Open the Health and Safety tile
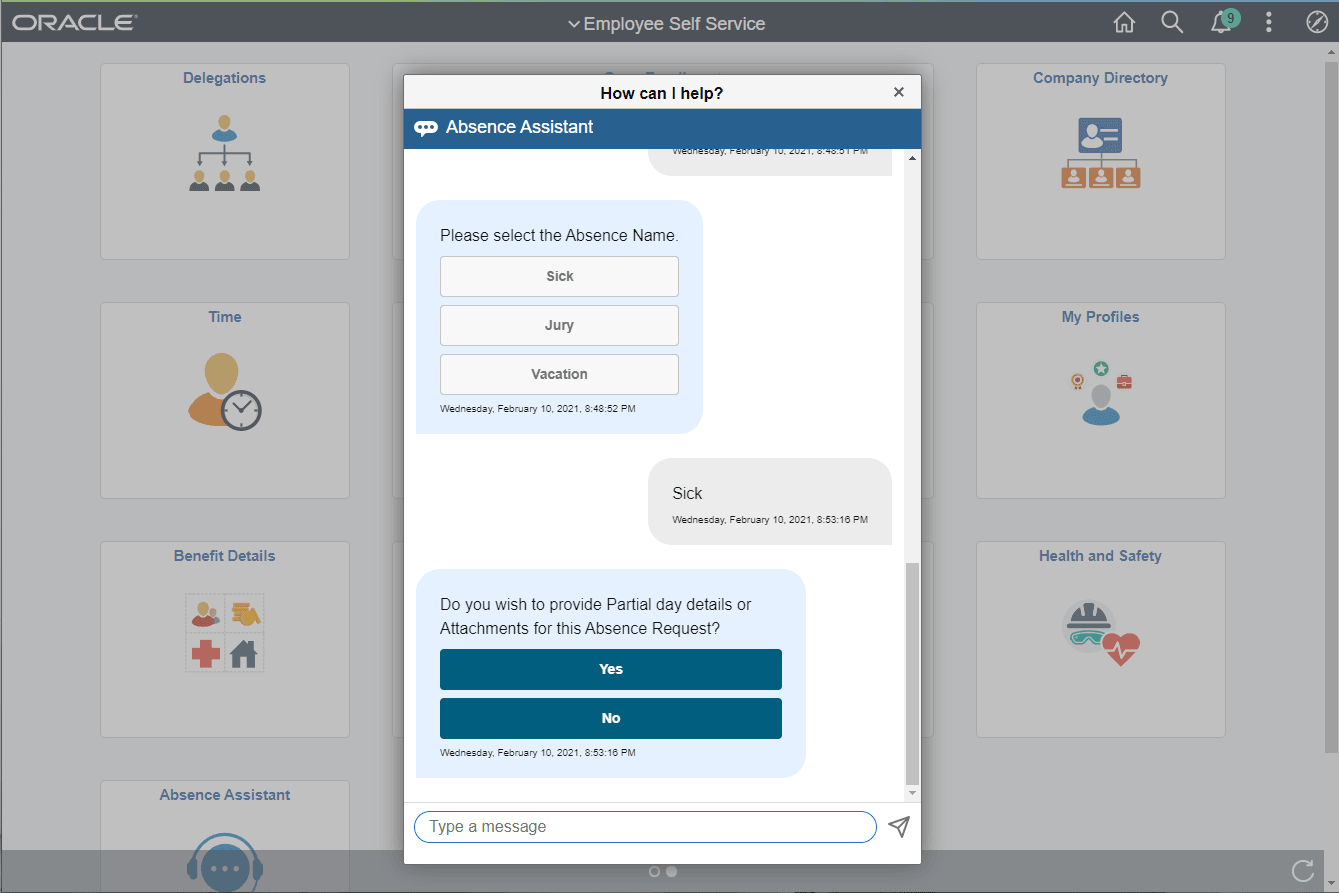 [1100, 639]
